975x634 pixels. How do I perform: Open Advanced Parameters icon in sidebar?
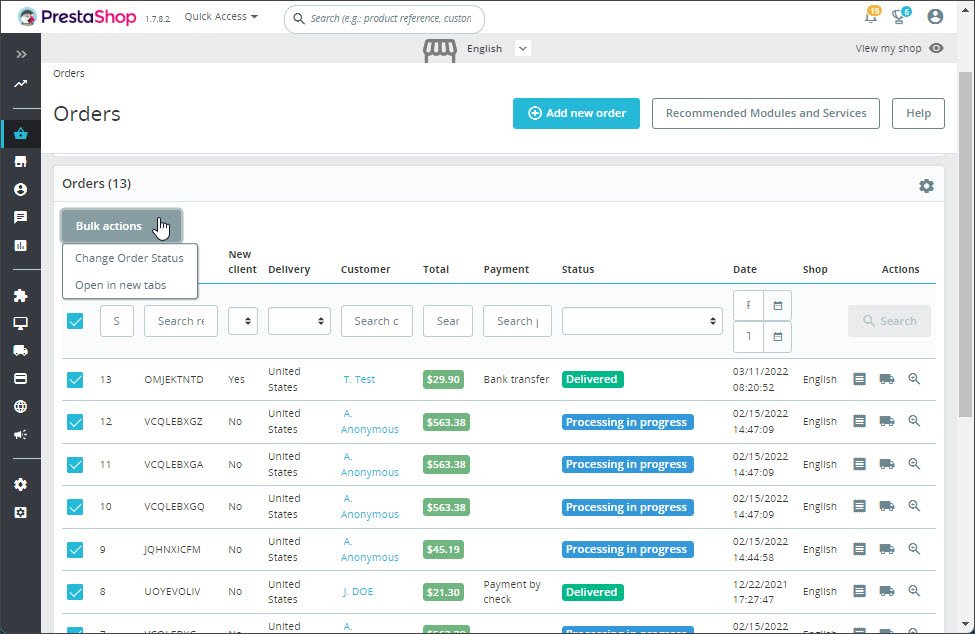21,513
